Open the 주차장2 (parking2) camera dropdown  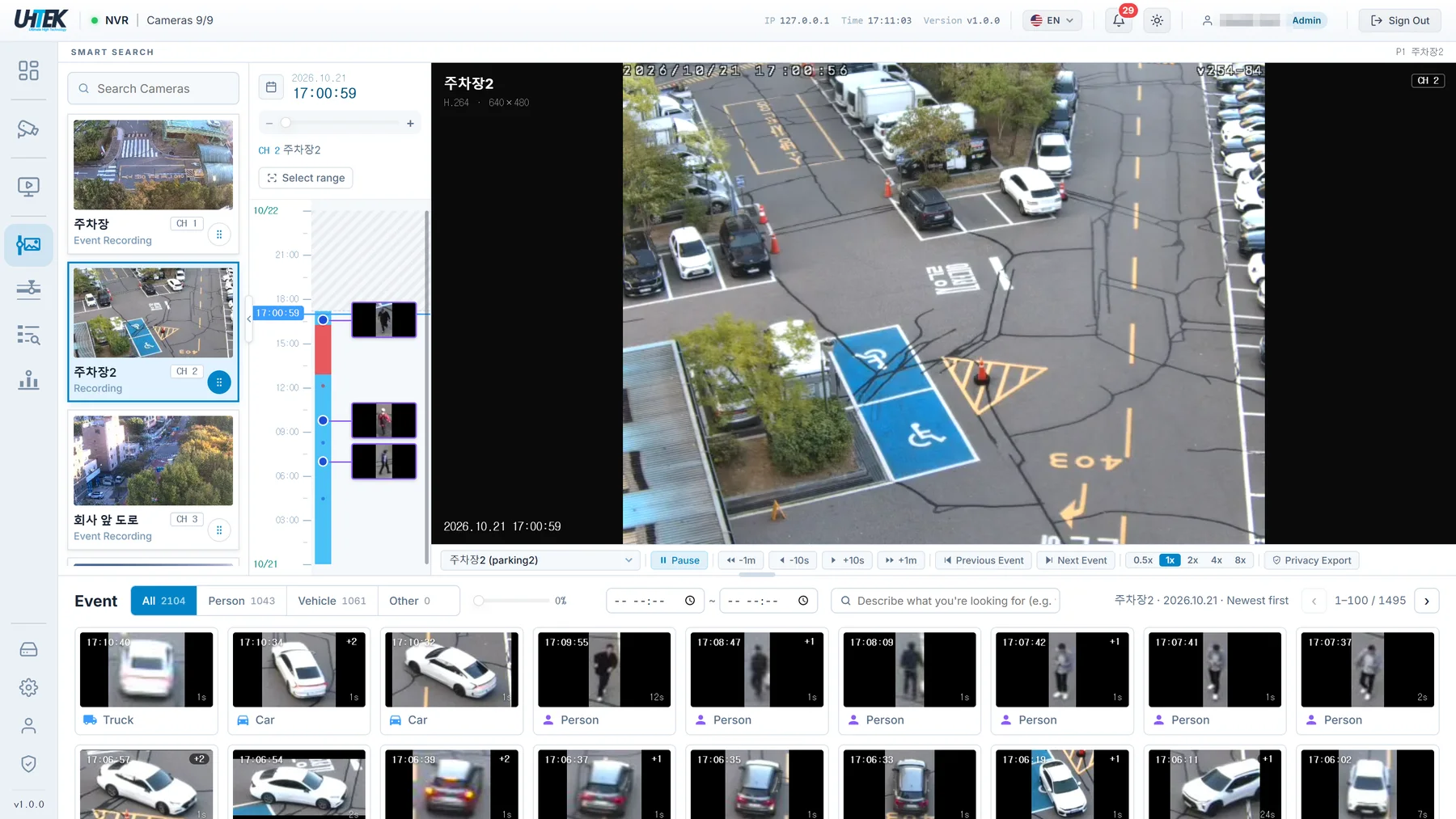click(540, 560)
